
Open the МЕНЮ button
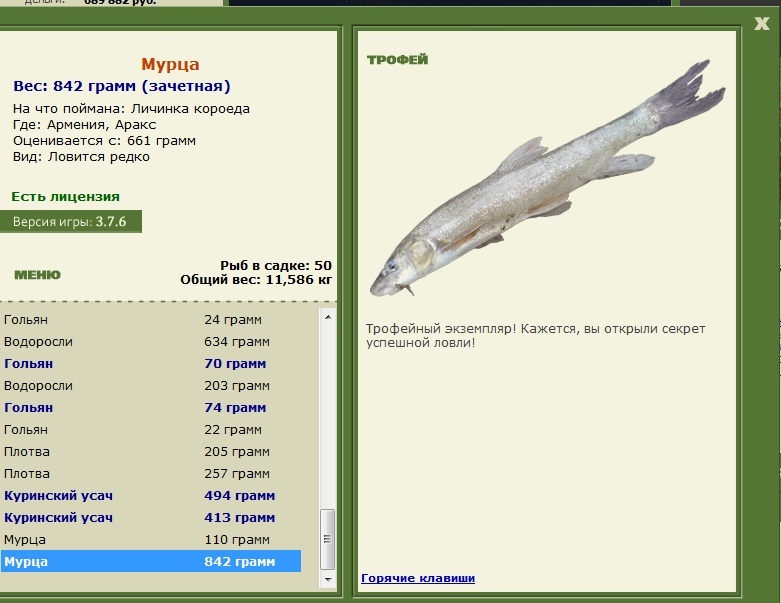click(x=37, y=275)
